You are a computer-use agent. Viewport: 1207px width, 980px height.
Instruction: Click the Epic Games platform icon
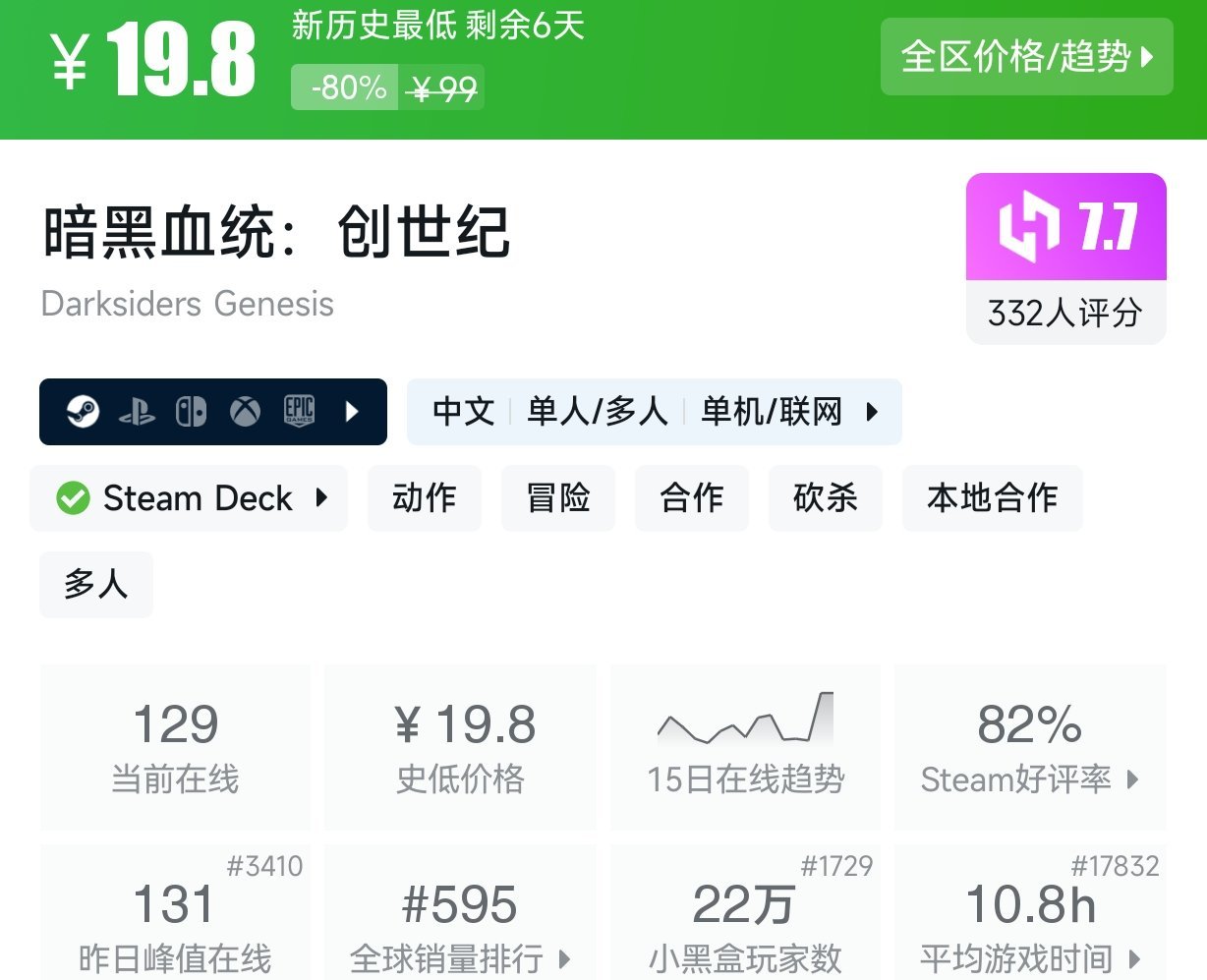pos(299,411)
